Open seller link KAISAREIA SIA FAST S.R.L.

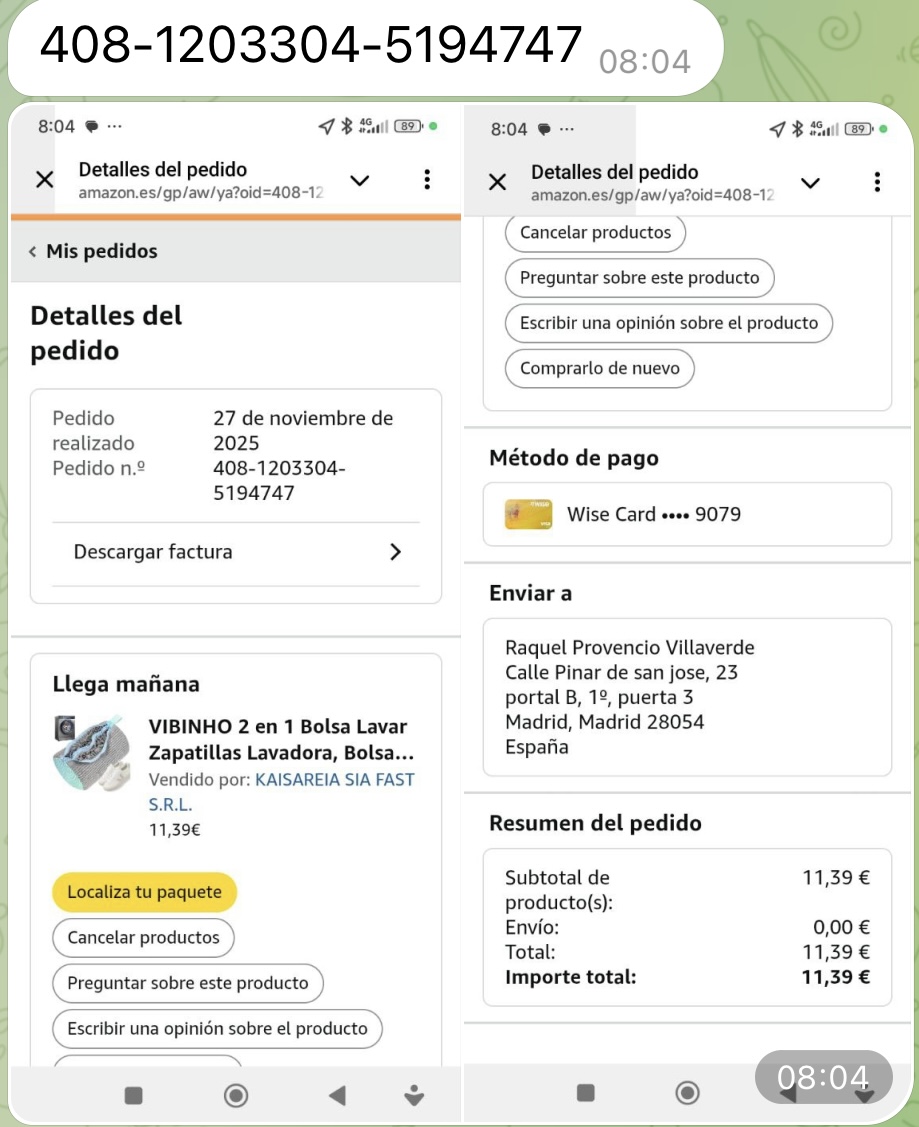334,780
